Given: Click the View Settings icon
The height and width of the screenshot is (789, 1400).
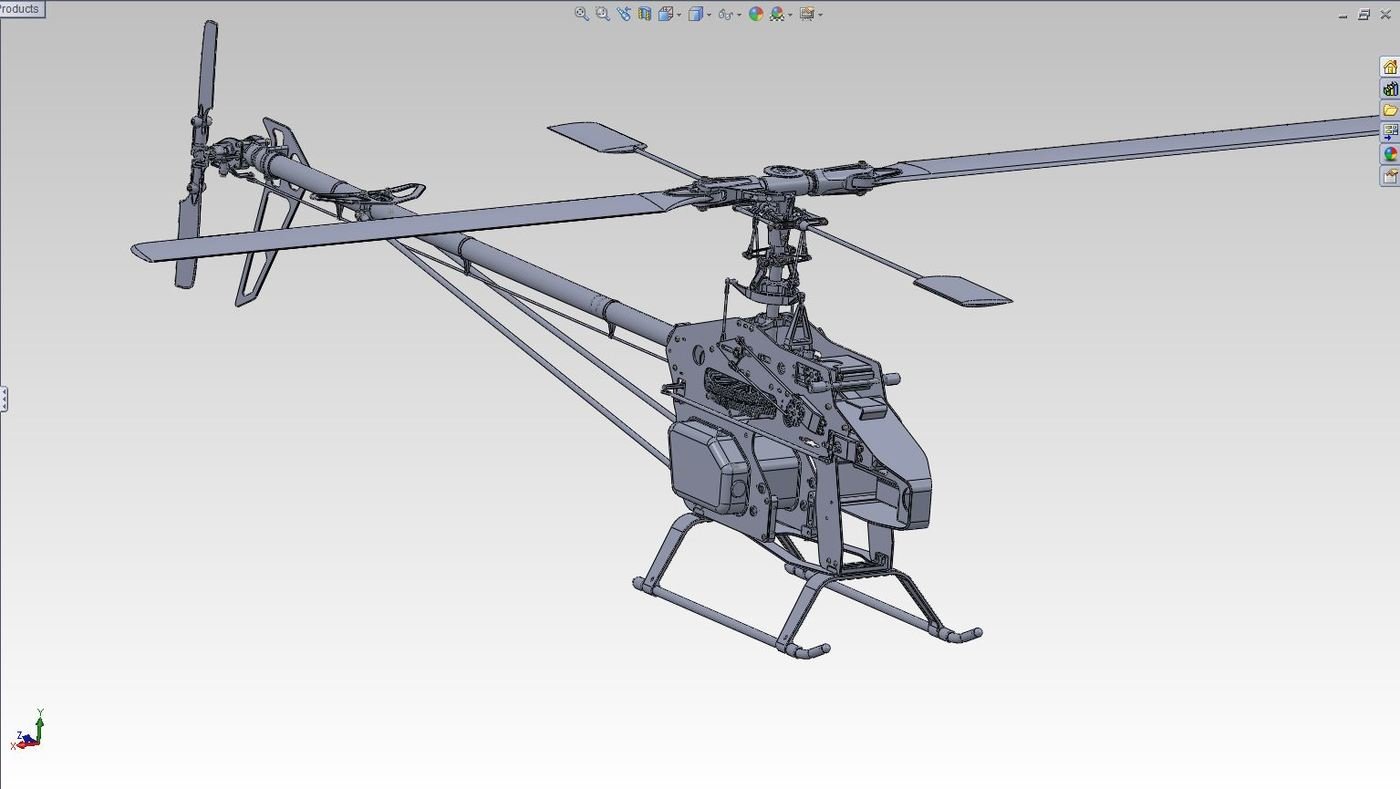Looking at the screenshot, I should click(807, 14).
